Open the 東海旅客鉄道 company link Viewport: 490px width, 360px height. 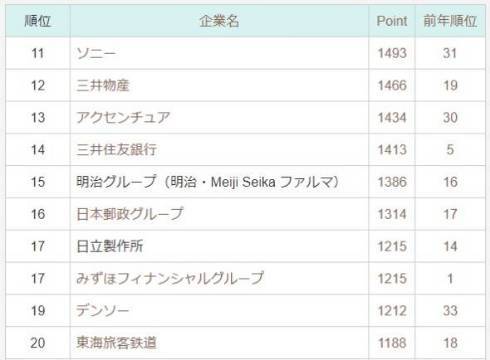click(116, 343)
